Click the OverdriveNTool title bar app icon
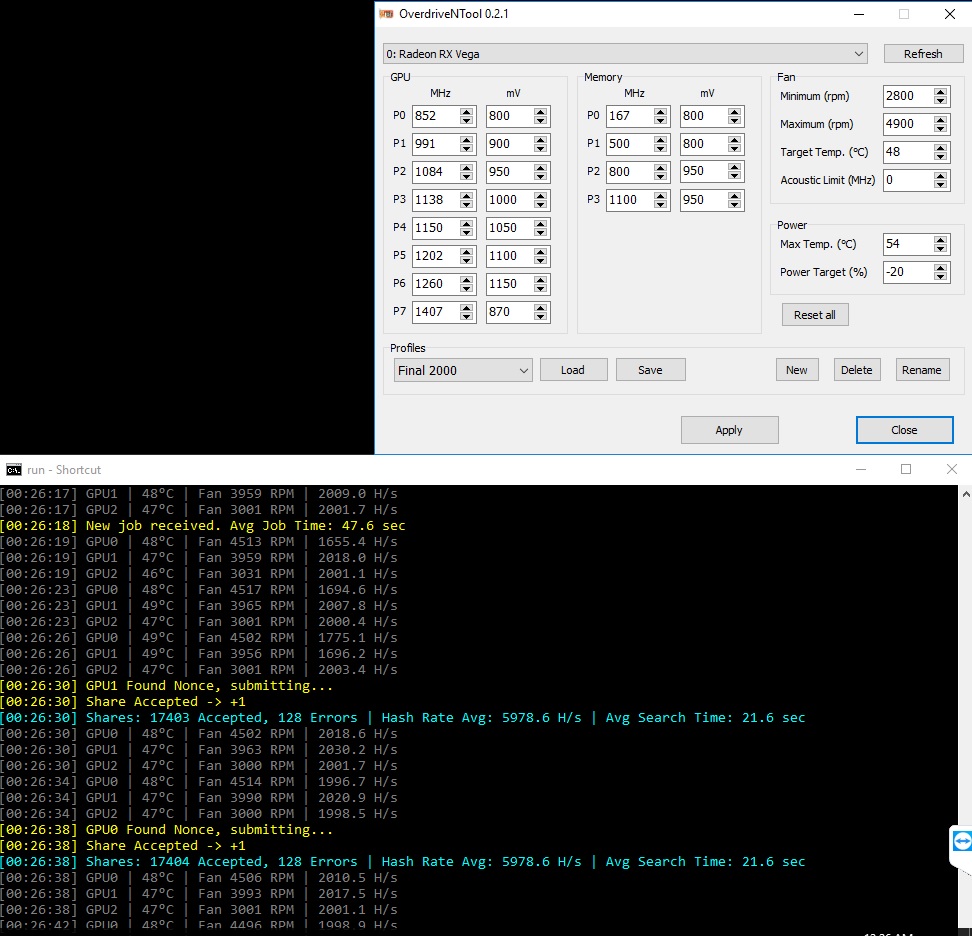This screenshot has width=972, height=936. click(x=386, y=14)
